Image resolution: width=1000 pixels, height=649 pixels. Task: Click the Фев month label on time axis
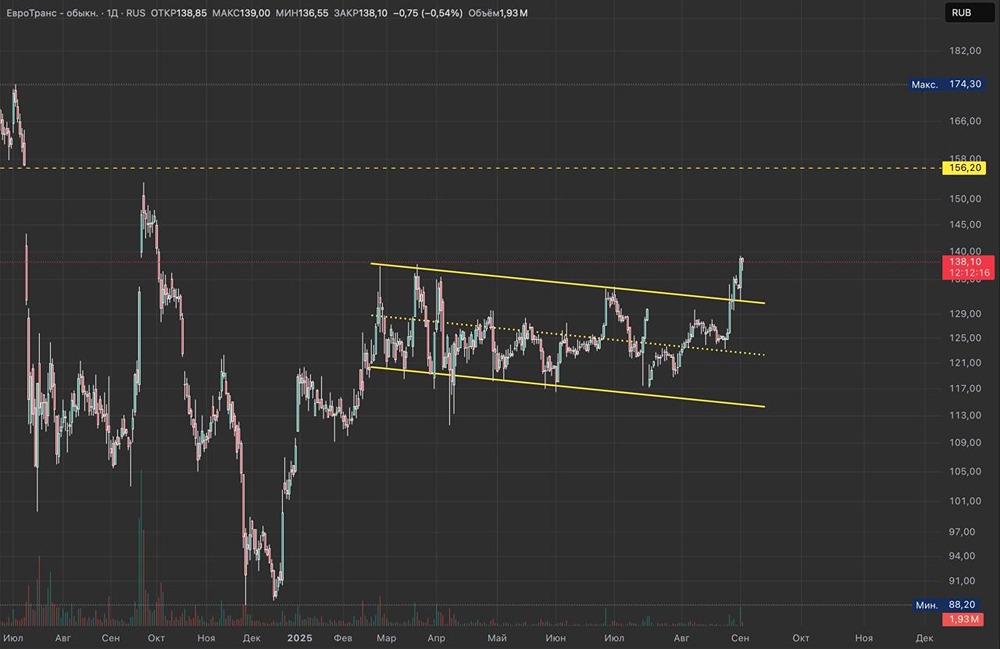[343, 638]
